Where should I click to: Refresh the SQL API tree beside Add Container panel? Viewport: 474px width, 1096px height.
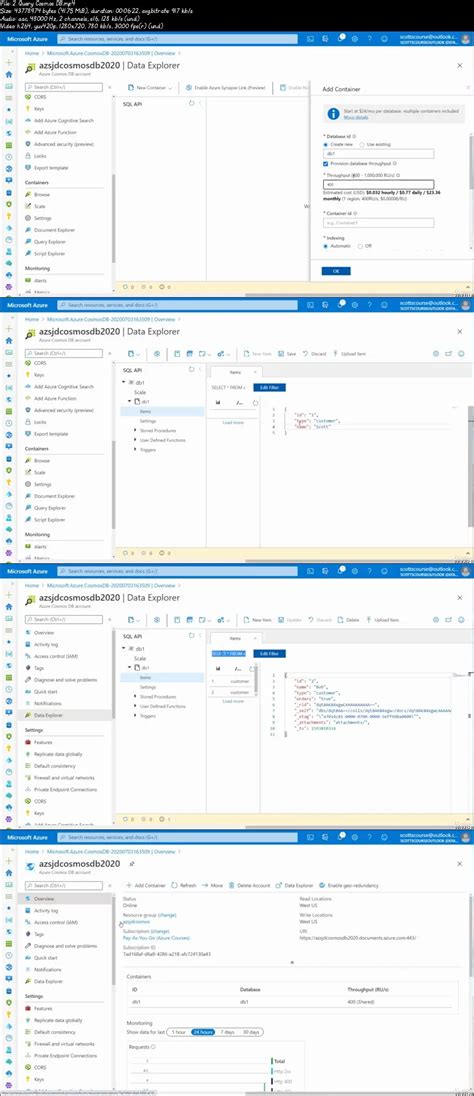(192, 103)
